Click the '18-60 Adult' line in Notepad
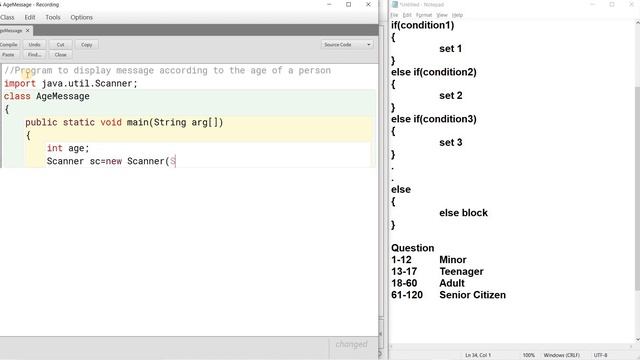The width and height of the screenshot is (640, 360). 427,283
